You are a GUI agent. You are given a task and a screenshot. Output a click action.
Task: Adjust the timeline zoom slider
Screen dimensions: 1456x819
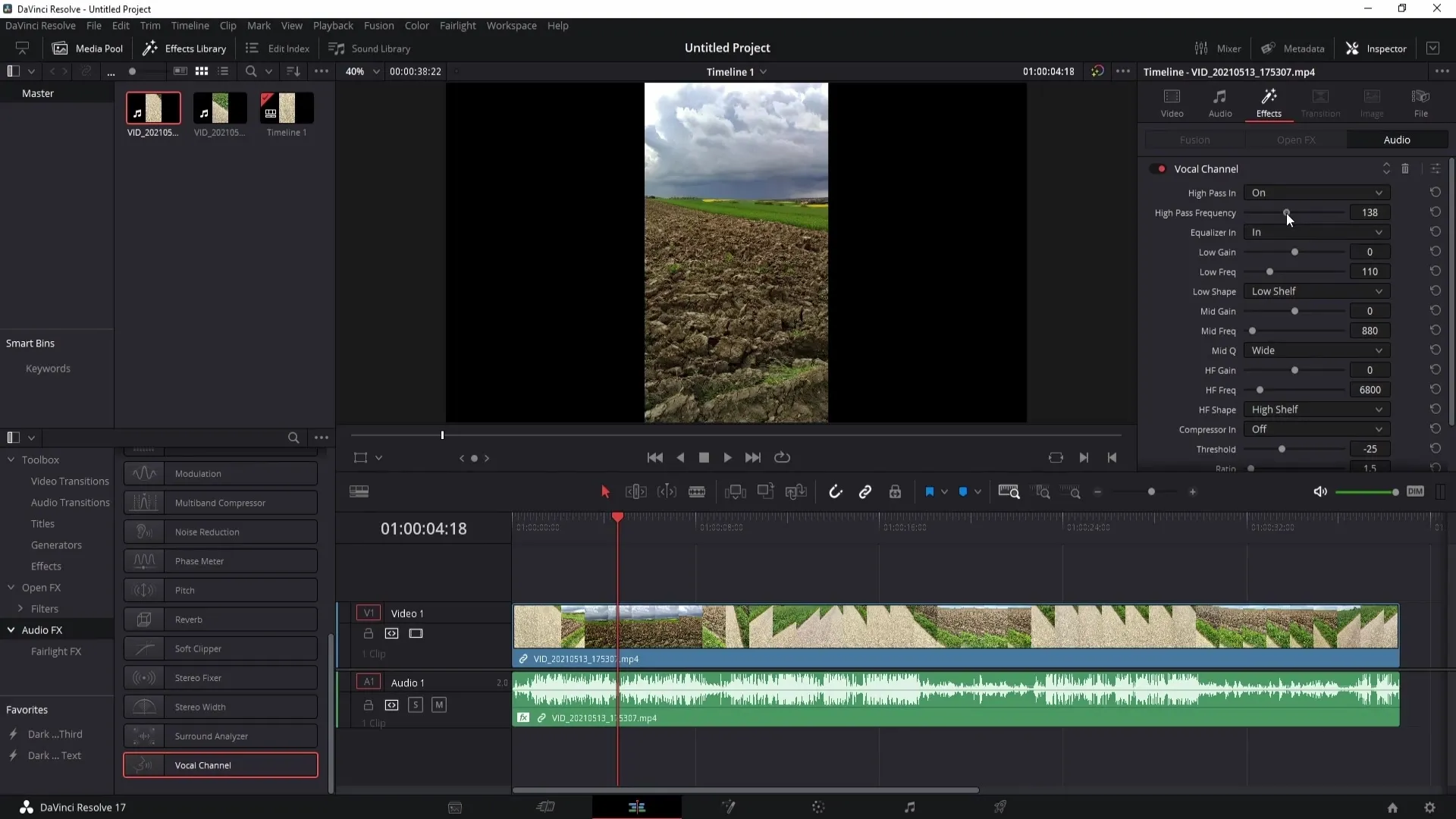(x=1151, y=492)
